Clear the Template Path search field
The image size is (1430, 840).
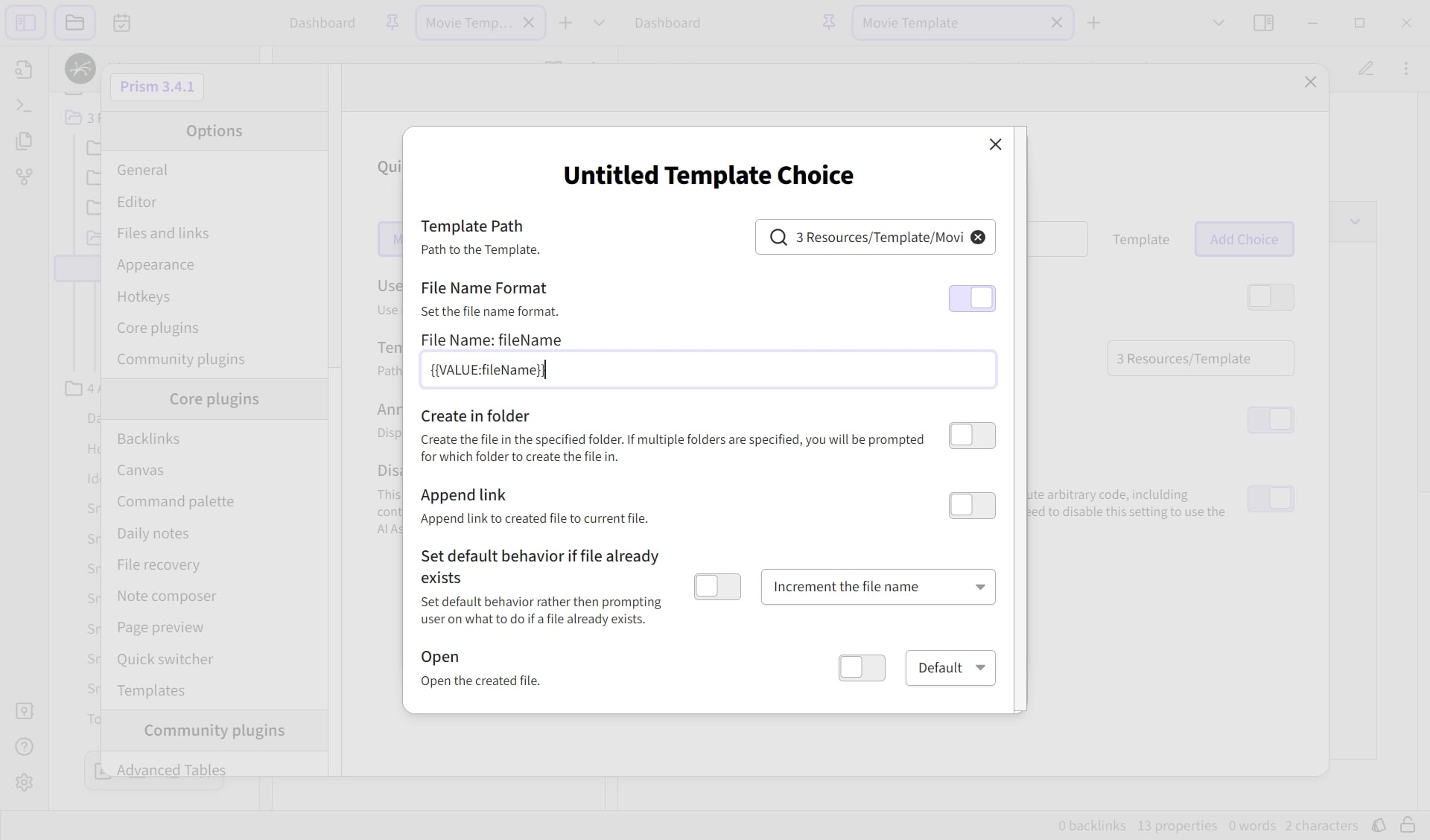978,237
